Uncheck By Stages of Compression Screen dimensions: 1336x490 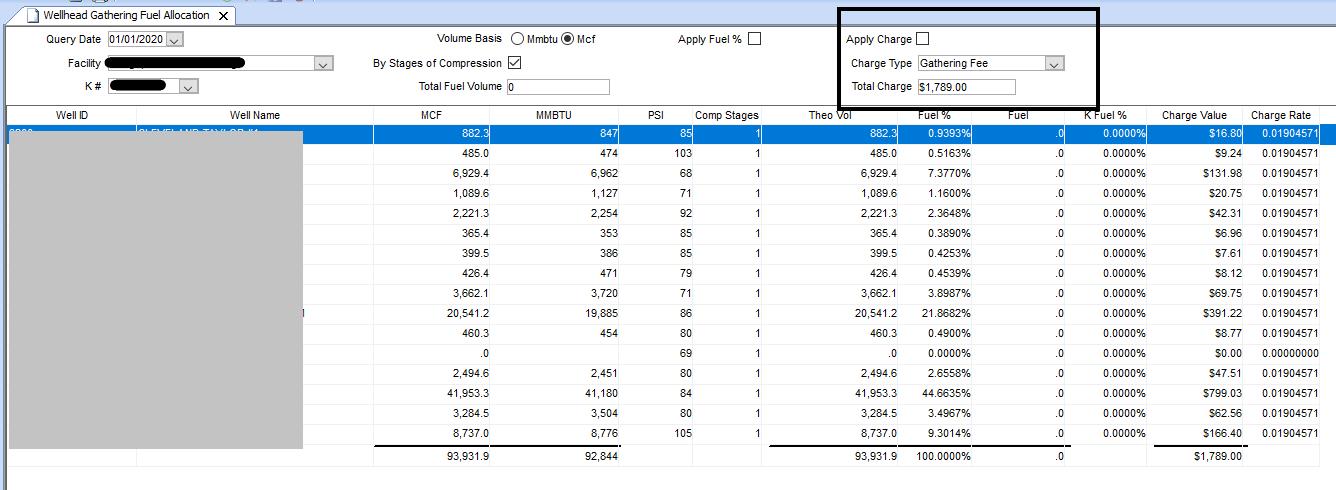[x=514, y=63]
